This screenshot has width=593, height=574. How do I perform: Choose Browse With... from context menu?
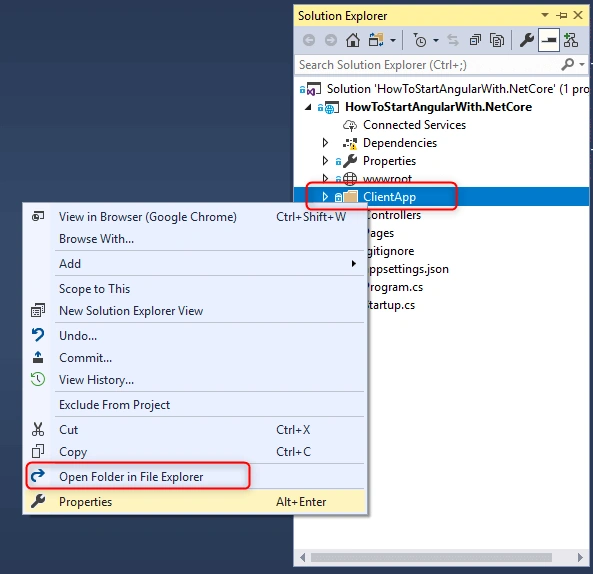click(x=195, y=239)
